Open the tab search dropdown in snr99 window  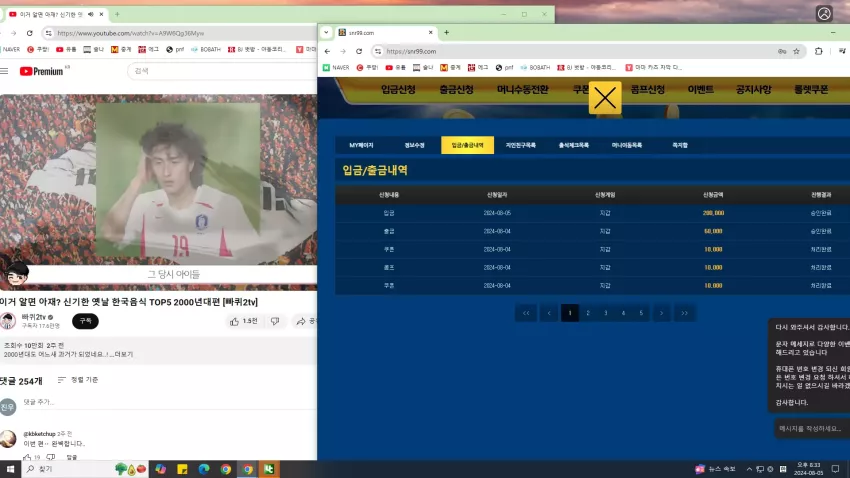(326, 33)
